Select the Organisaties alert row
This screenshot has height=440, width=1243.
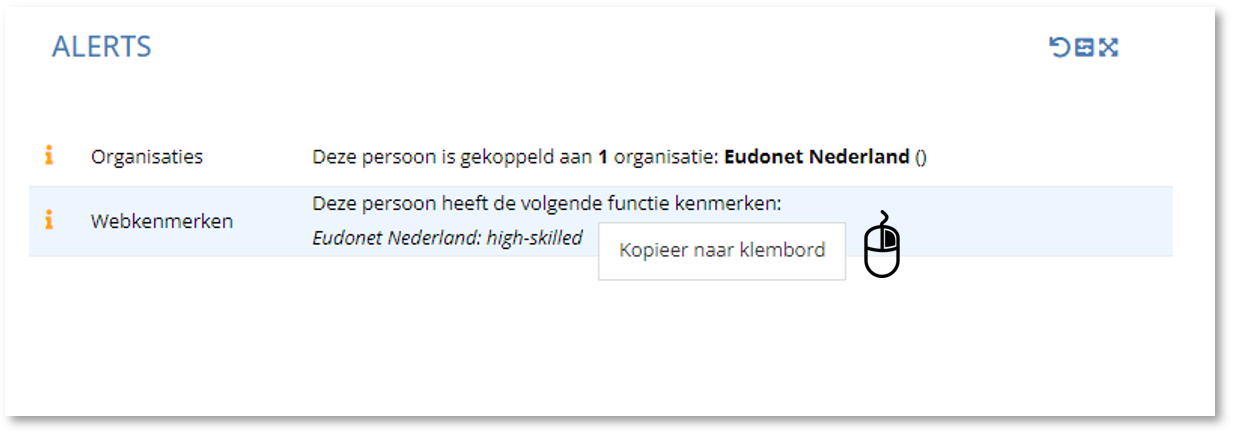(x=600, y=157)
